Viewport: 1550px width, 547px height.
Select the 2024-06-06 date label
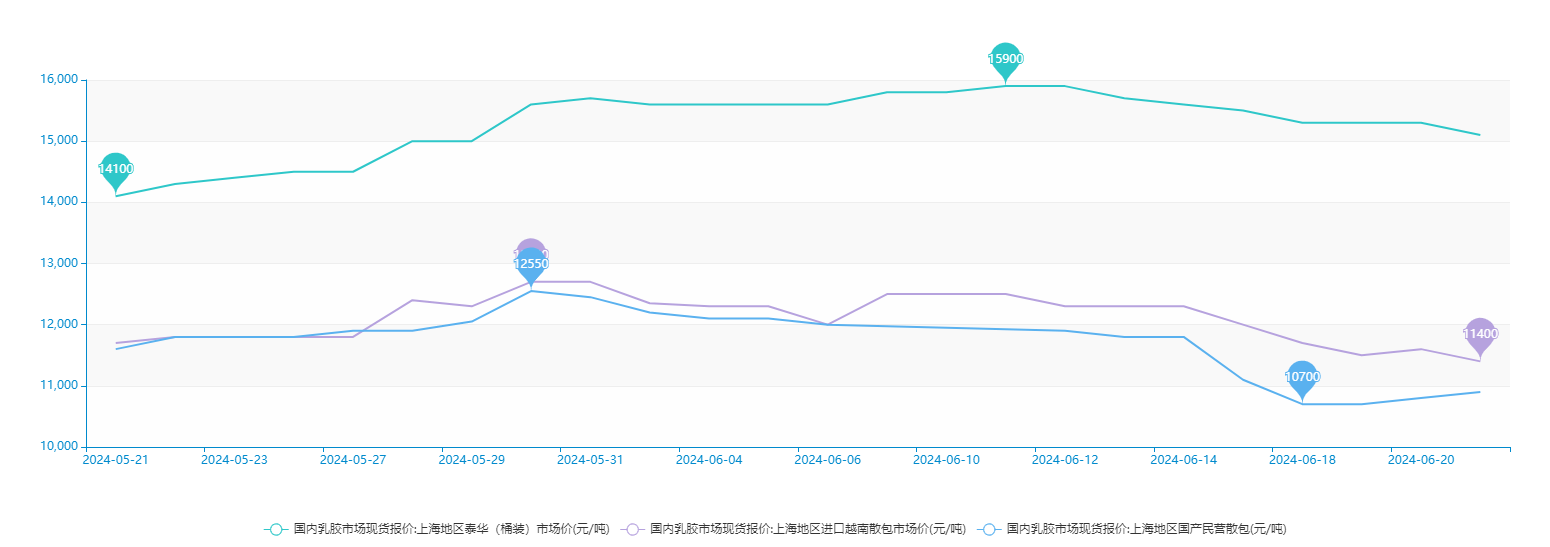click(827, 460)
